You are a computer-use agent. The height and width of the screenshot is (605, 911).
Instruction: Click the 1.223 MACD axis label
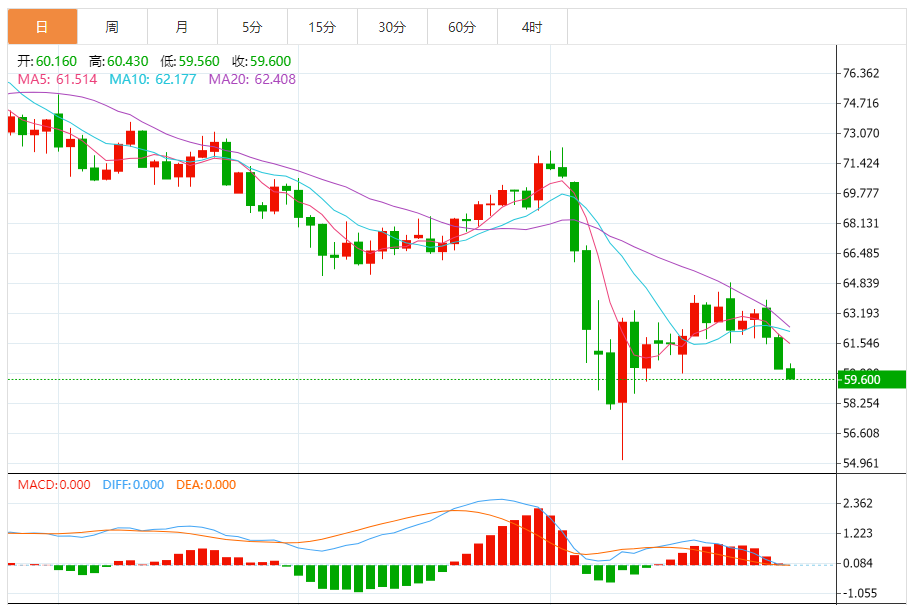point(858,533)
